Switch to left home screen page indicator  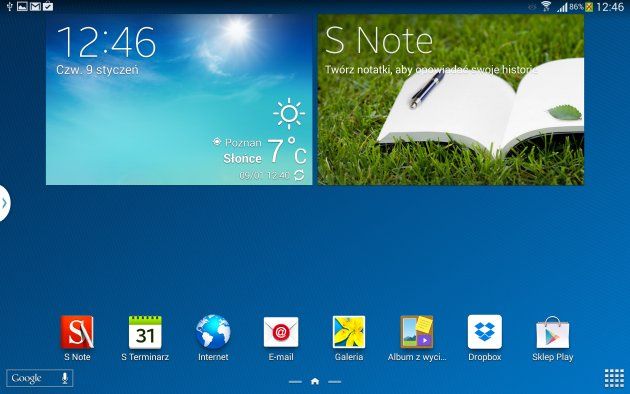click(295, 382)
